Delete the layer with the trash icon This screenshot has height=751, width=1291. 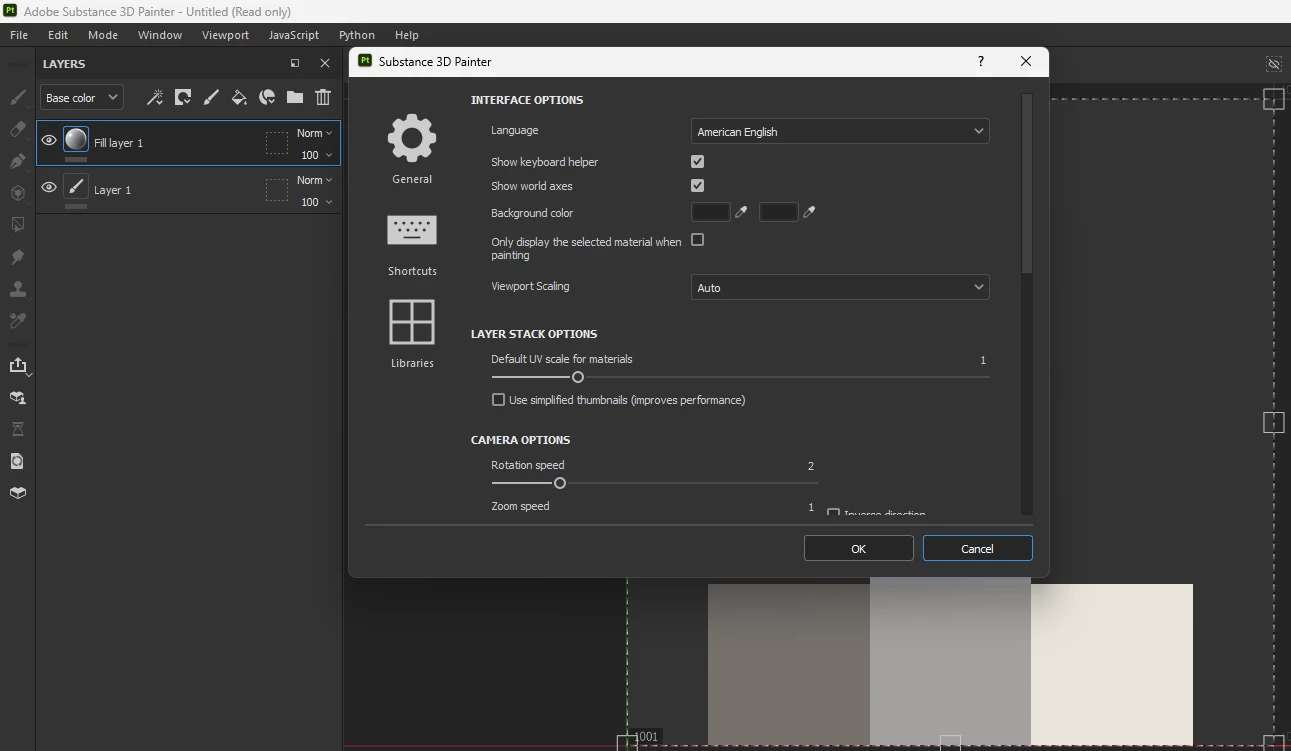coord(323,97)
